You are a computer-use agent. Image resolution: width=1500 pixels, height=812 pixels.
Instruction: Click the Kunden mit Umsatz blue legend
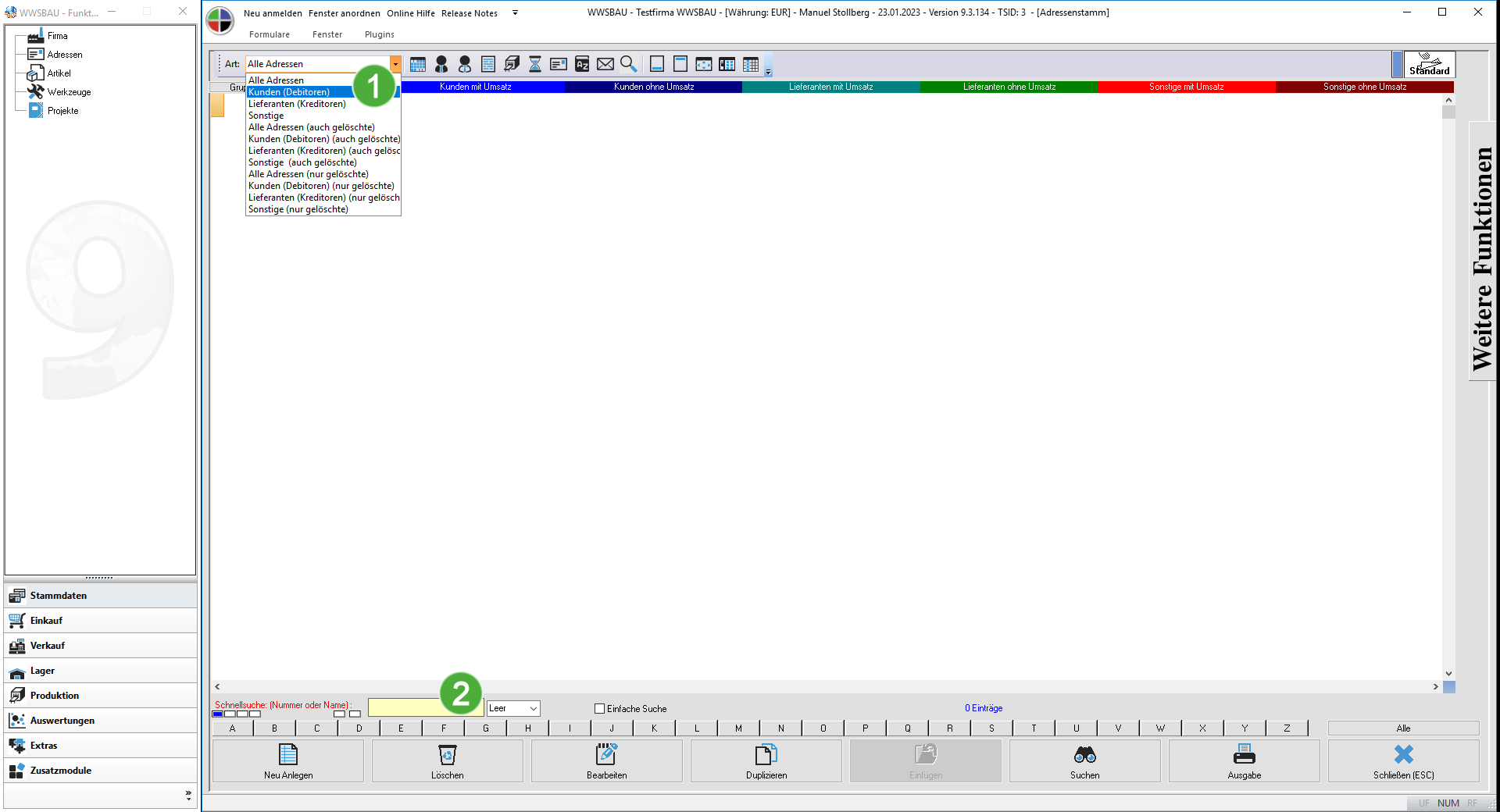476,87
